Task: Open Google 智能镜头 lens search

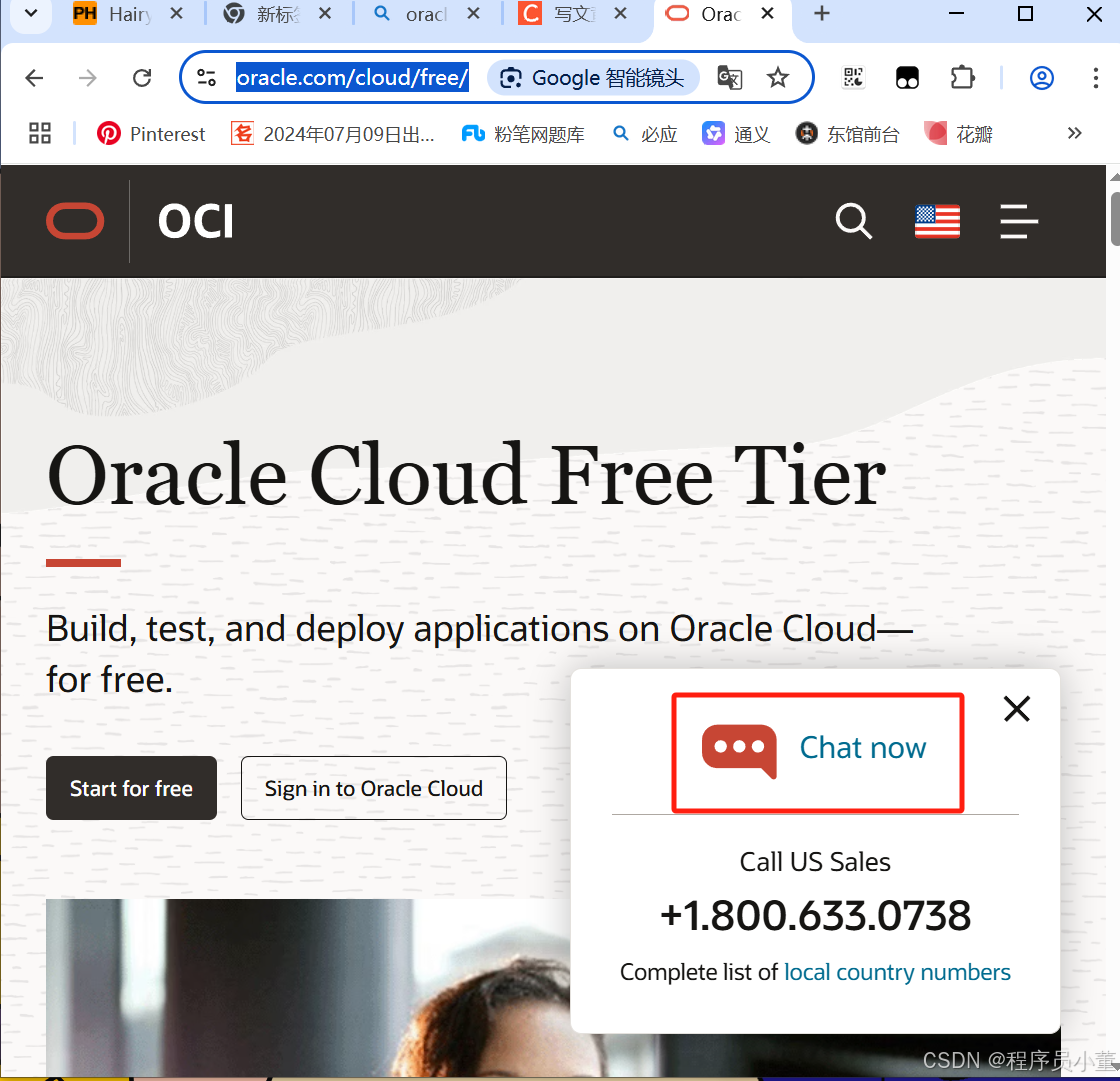Action: point(592,77)
